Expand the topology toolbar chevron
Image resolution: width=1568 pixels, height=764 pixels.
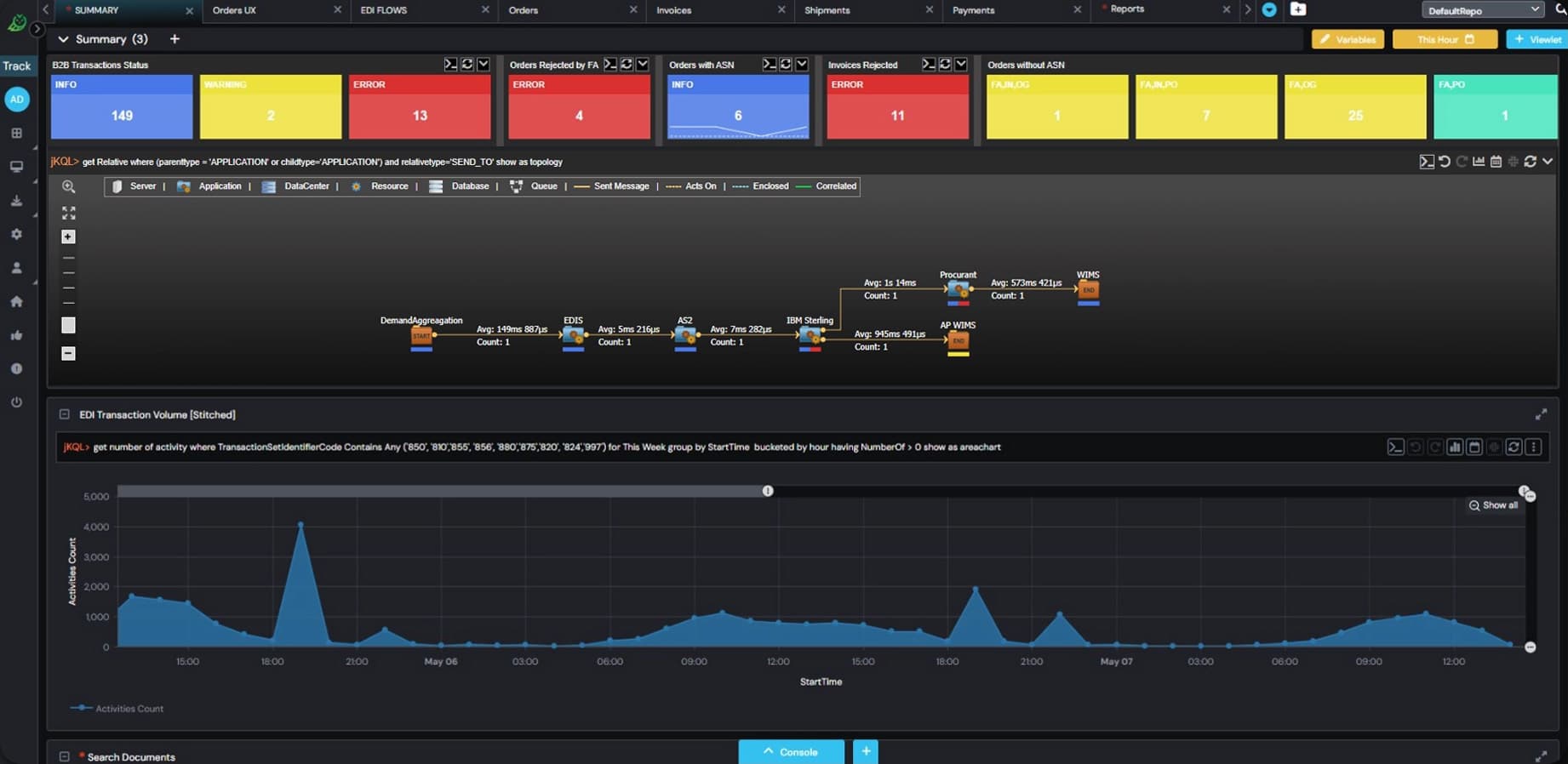1548,162
